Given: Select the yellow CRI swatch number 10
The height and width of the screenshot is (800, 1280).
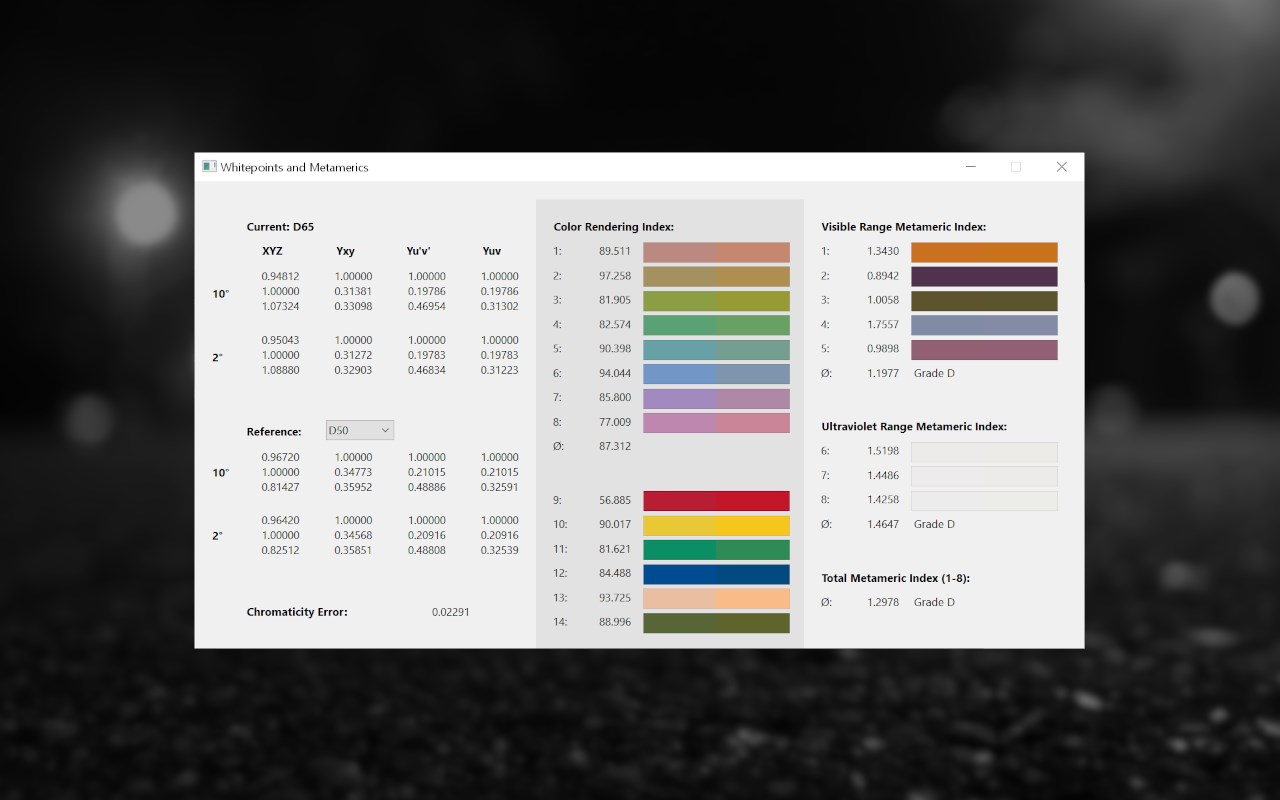Looking at the screenshot, I should (716, 525).
